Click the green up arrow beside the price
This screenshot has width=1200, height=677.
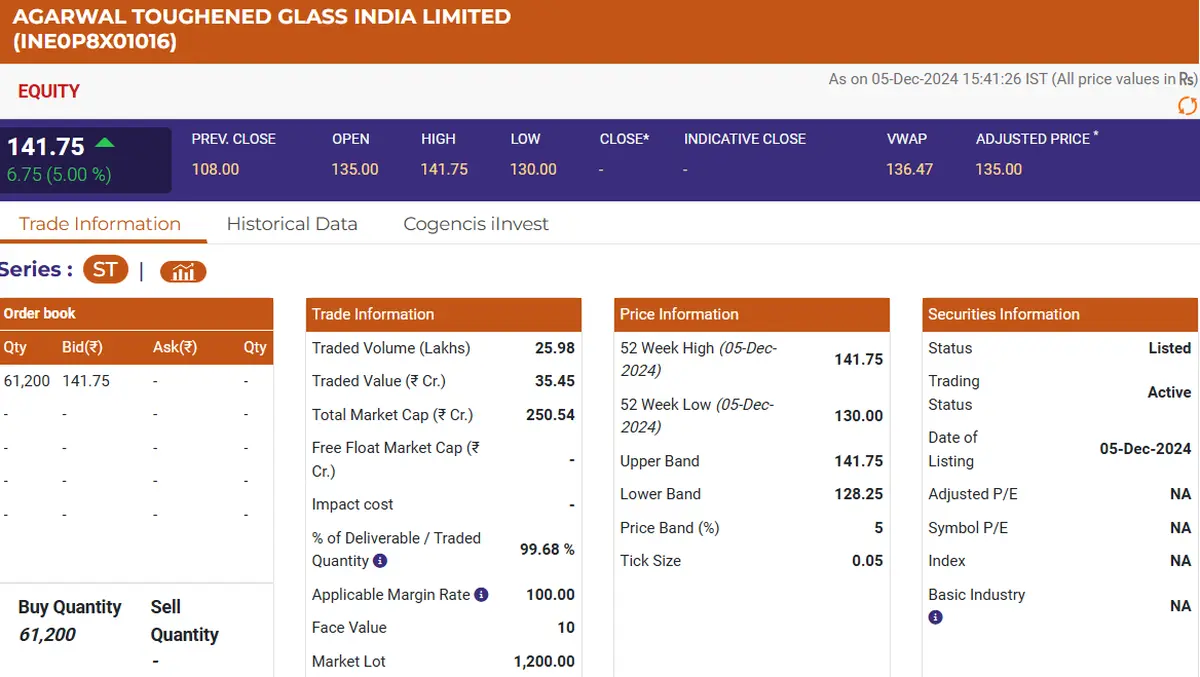tap(104, 143)
